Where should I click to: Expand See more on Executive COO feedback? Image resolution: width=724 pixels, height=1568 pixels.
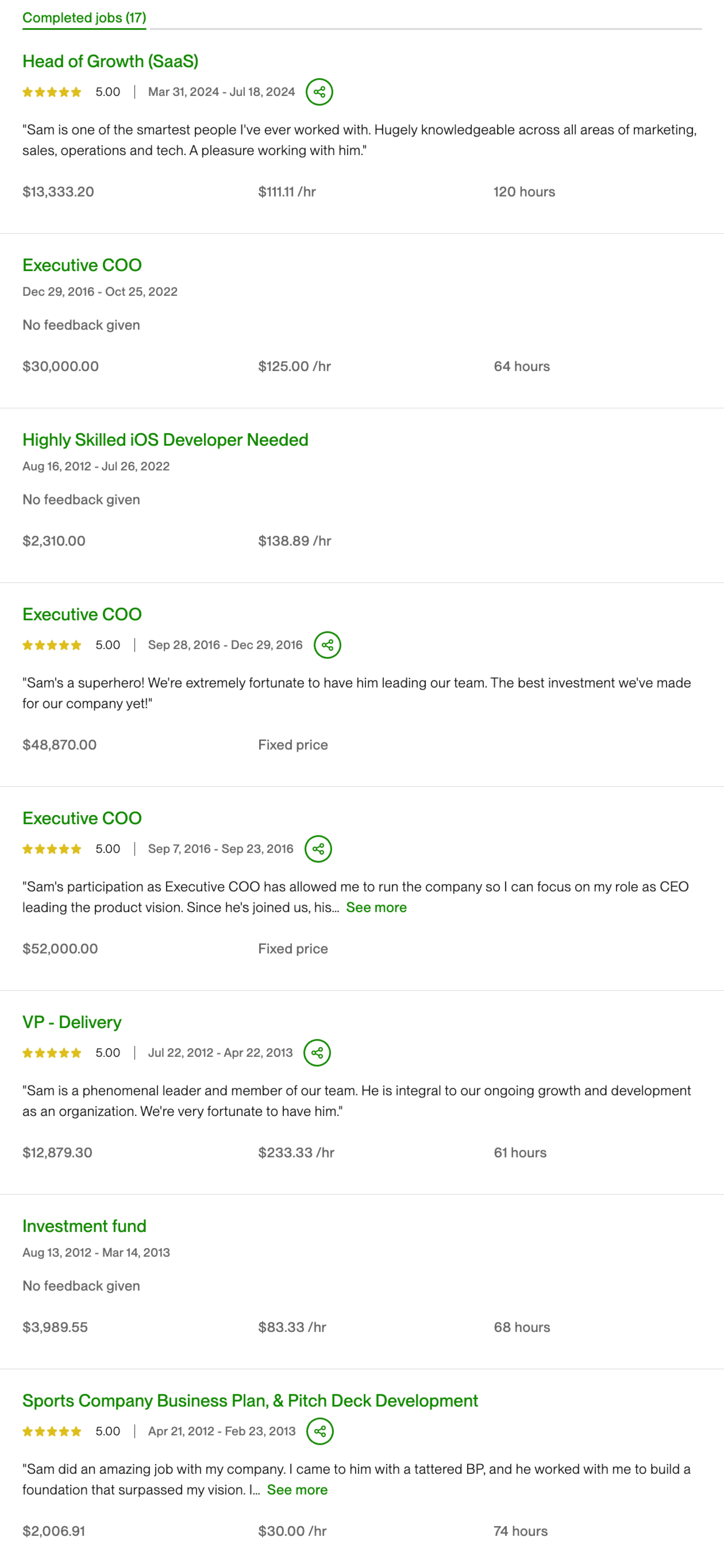point(376,907)
